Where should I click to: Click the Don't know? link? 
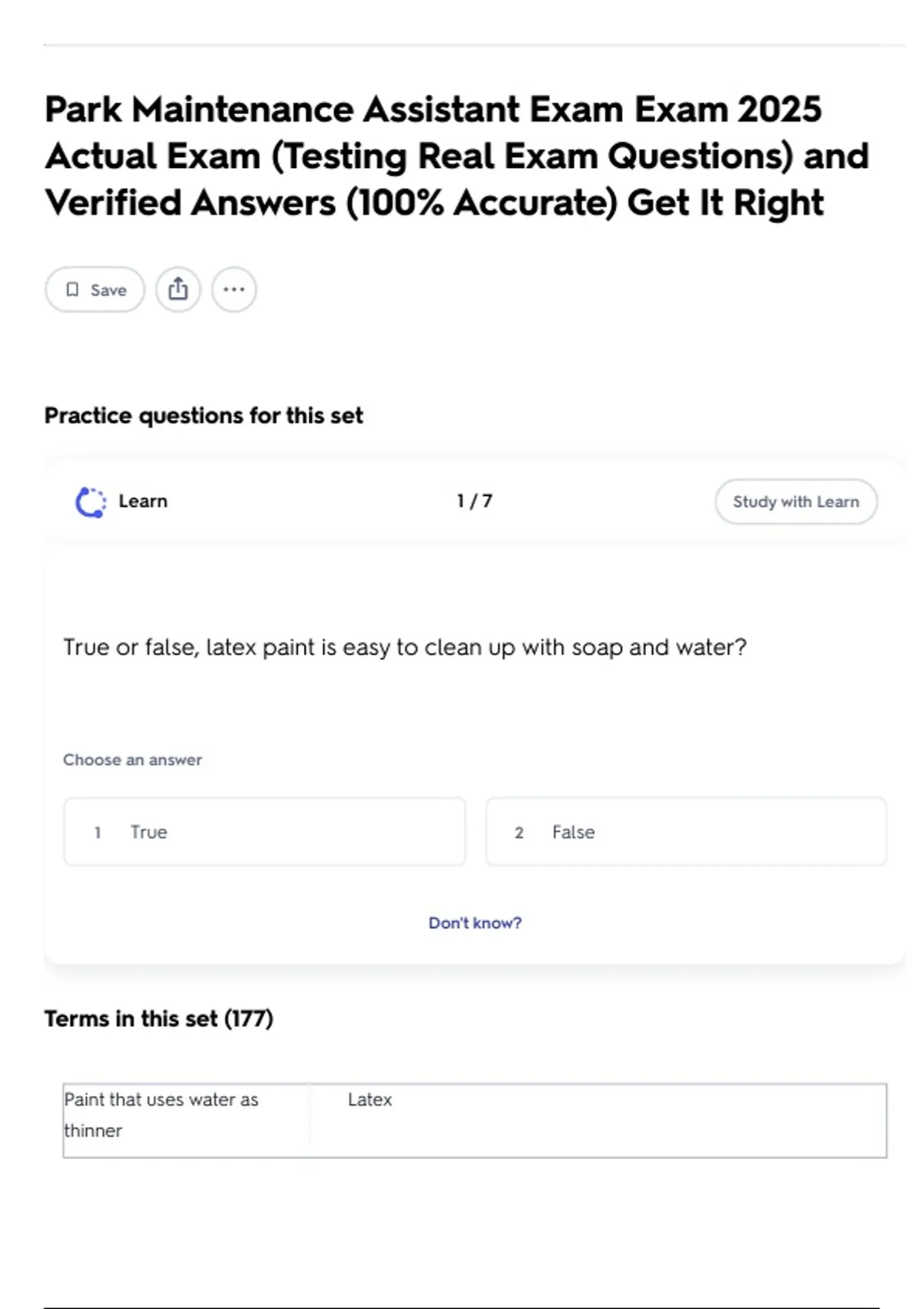click(474, 922)
